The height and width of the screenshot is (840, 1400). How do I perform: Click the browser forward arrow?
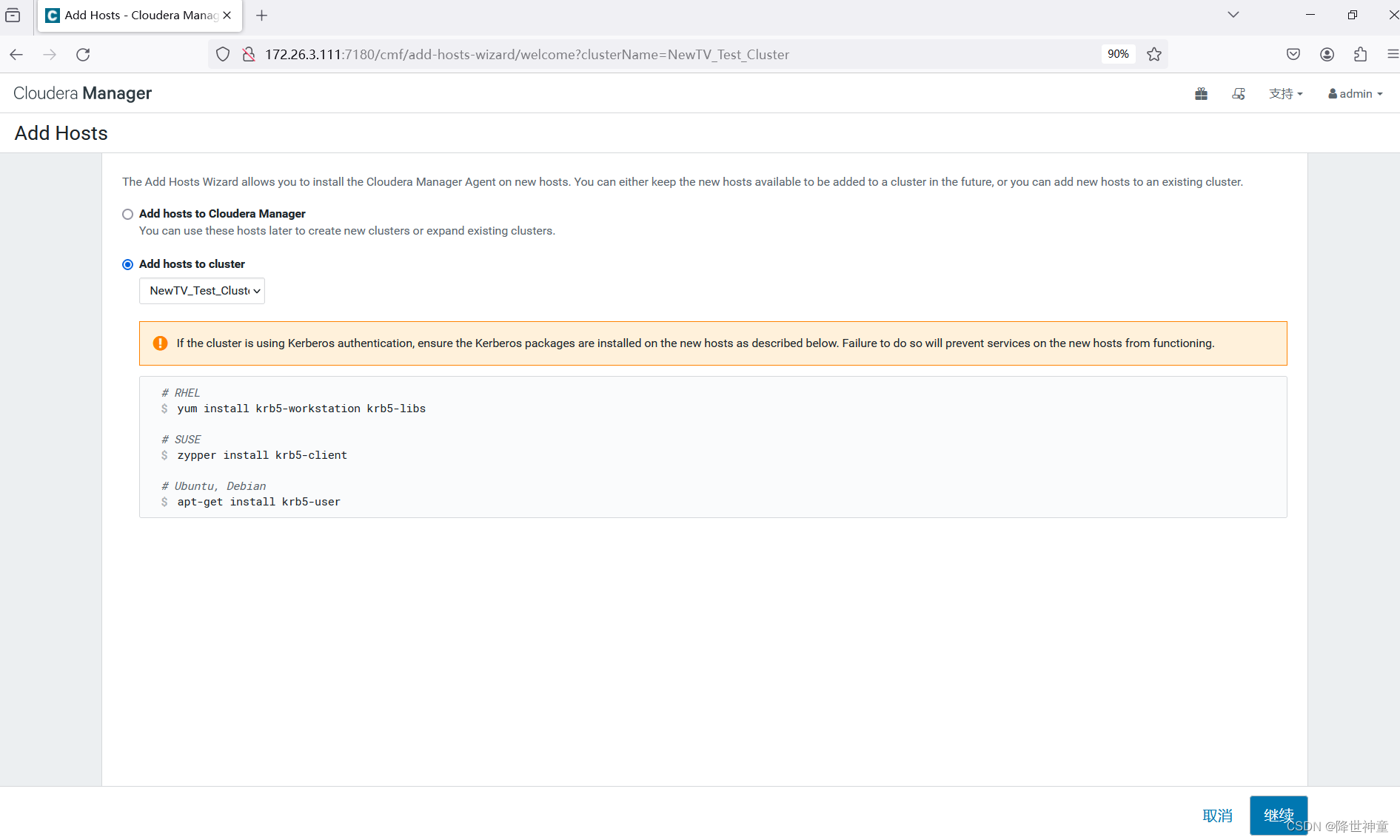(x=50, y=54)
